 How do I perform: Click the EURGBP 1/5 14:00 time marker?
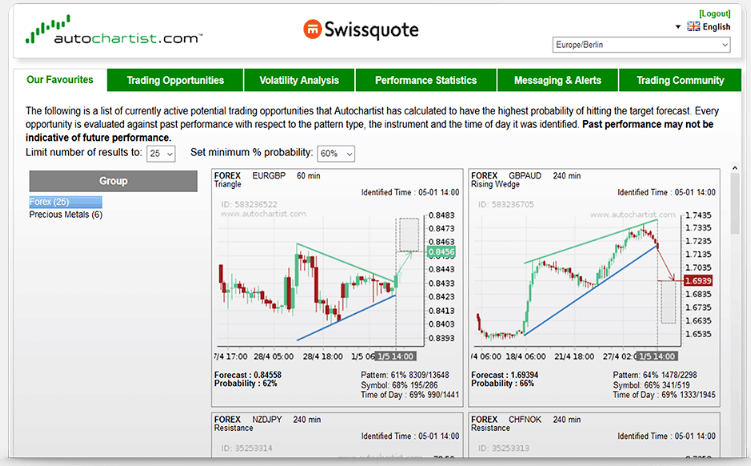396,356
